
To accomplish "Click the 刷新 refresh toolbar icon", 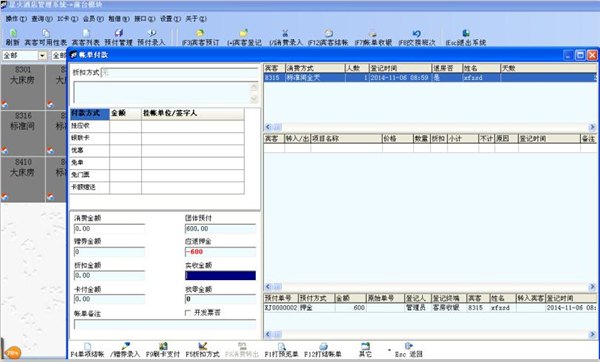I will point(13,38).
